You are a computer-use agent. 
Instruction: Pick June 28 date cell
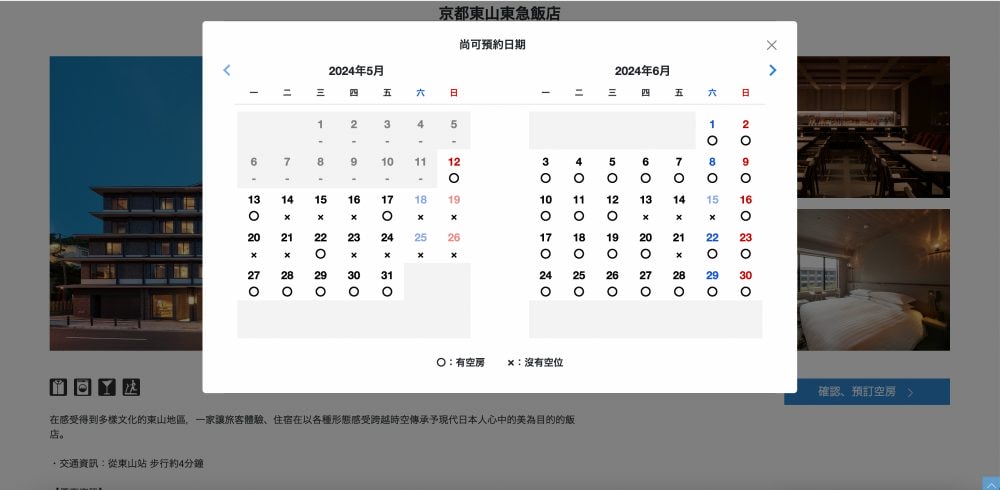(679, 282)
